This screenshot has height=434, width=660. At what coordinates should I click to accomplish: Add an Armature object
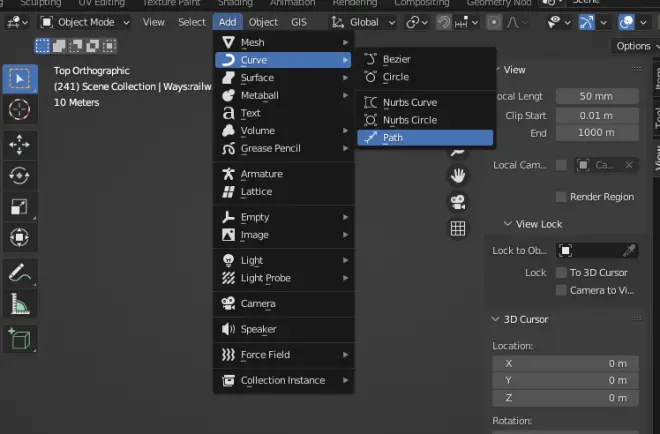[284, 174]
